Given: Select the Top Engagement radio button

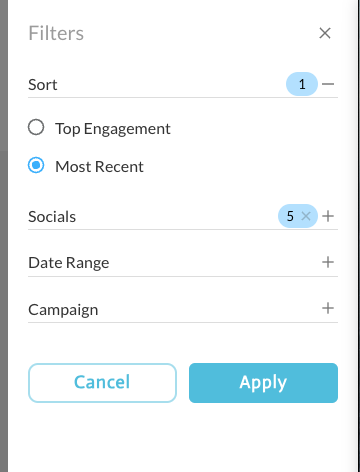Looking at the screenshot, I should [x=36, y=127].
